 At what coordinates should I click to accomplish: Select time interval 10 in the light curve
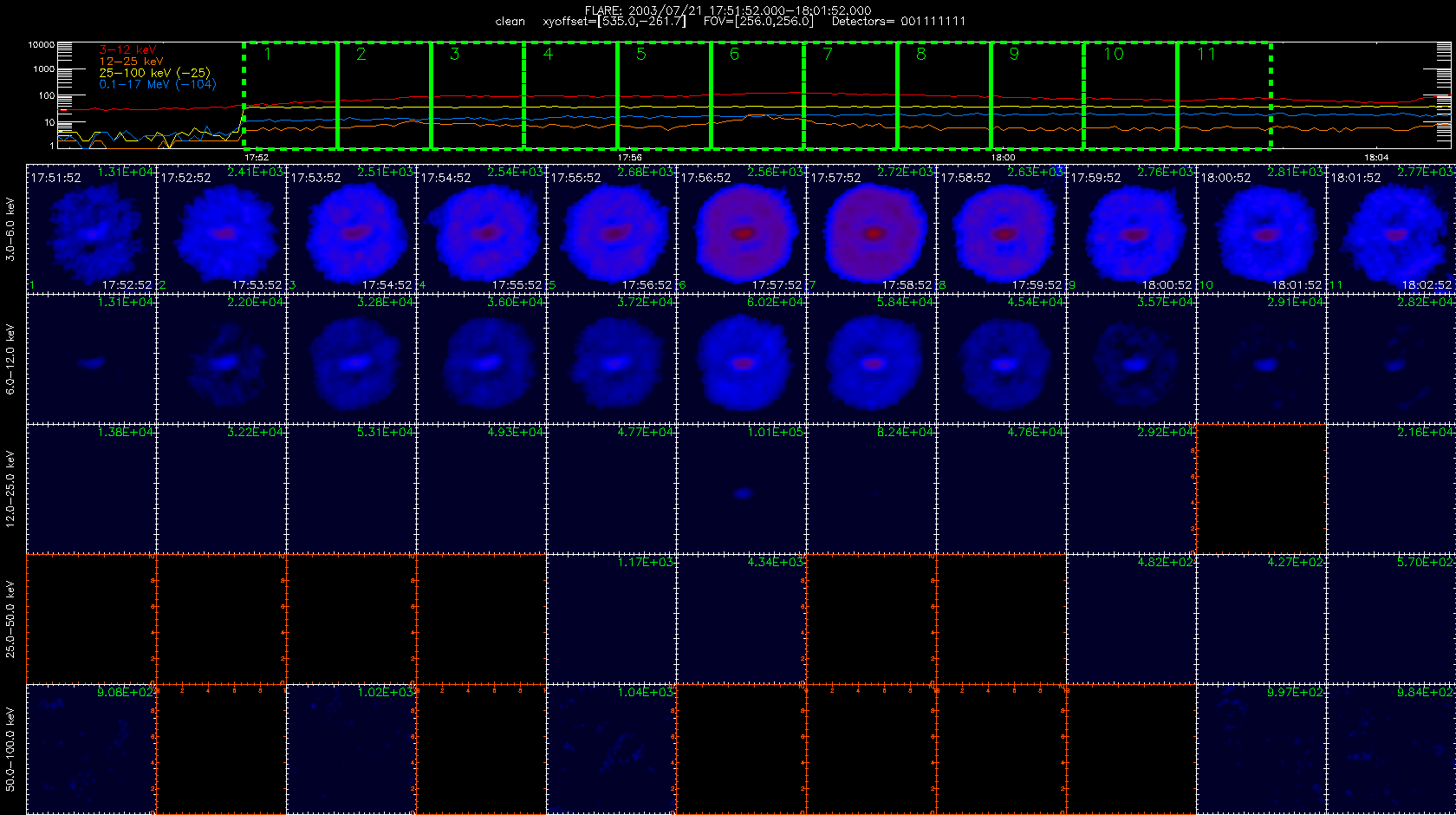coord(1130,95)
